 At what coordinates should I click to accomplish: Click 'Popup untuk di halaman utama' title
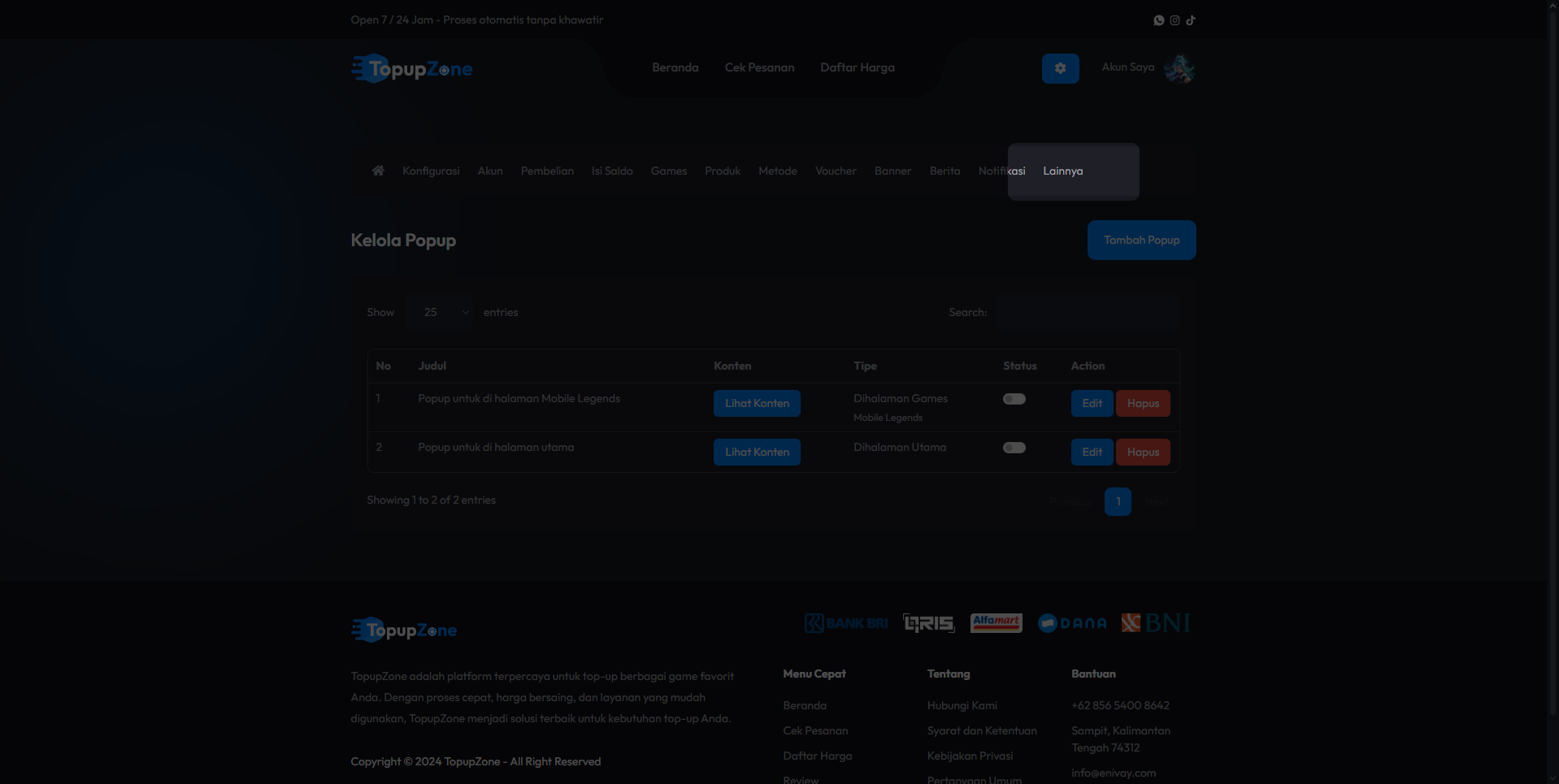pyautogui.click(x=496, y=447)
